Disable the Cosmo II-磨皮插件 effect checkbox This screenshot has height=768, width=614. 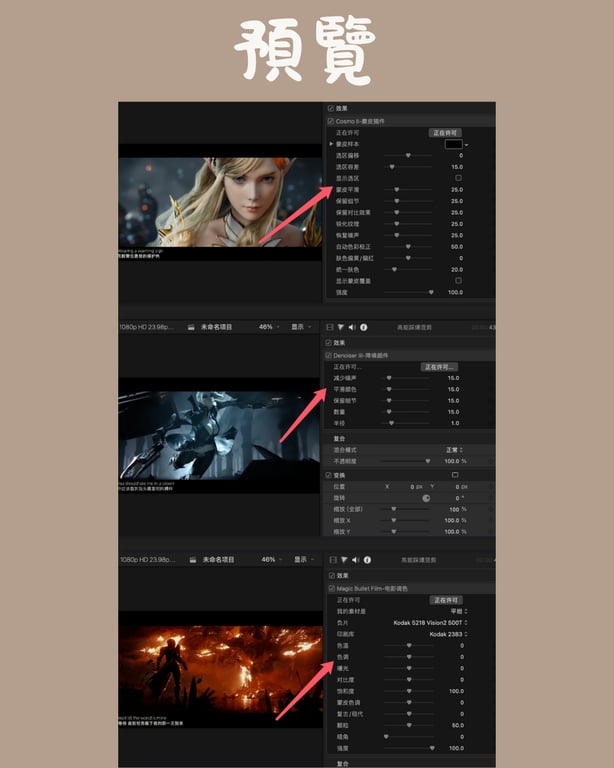pos(331,121)
